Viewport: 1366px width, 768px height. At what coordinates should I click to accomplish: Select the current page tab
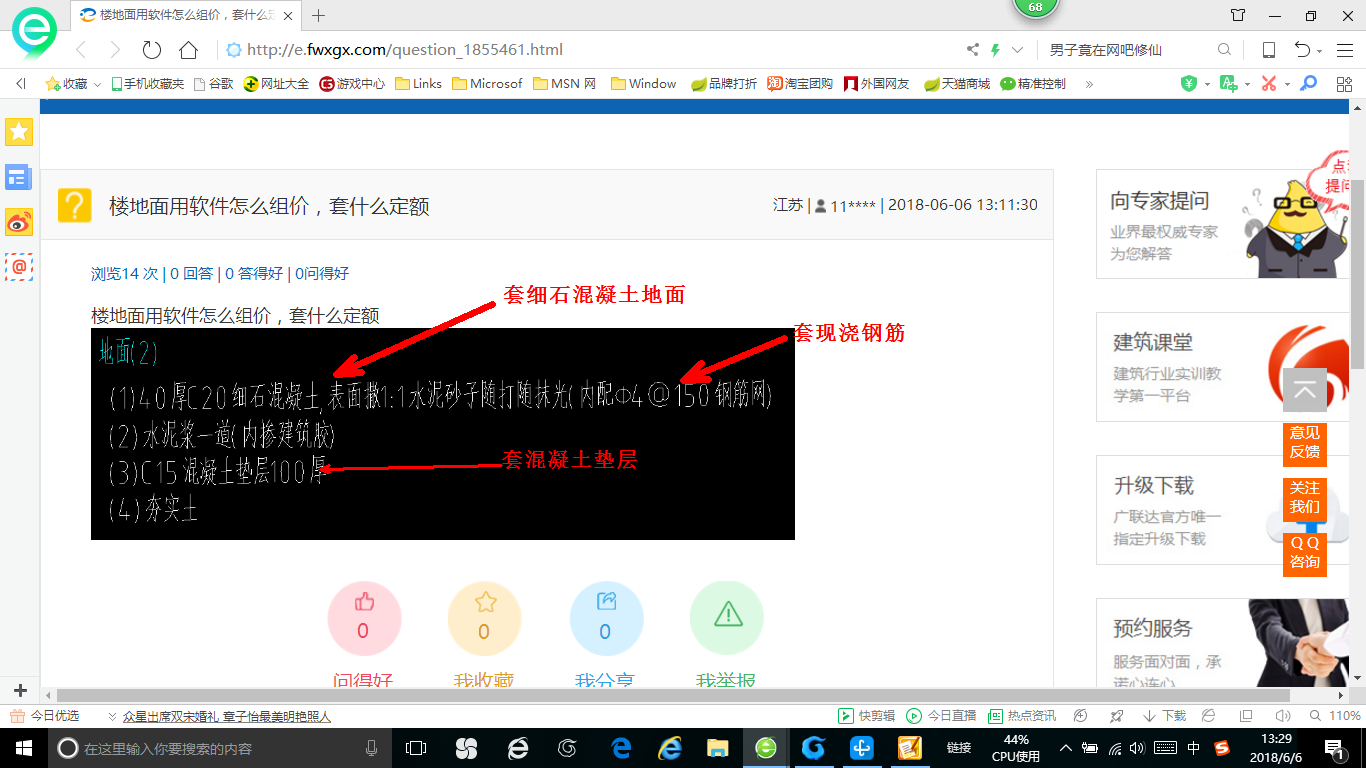click(x=186, y=15)
